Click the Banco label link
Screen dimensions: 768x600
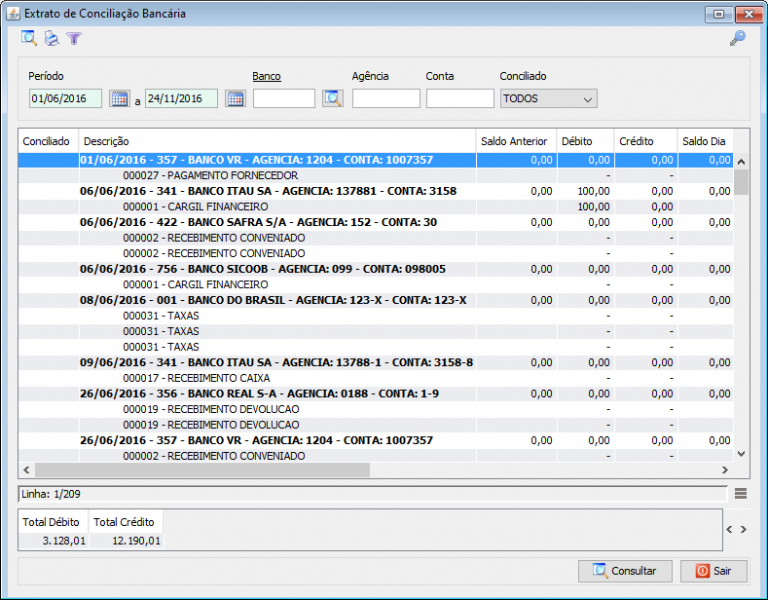point(266,76)
